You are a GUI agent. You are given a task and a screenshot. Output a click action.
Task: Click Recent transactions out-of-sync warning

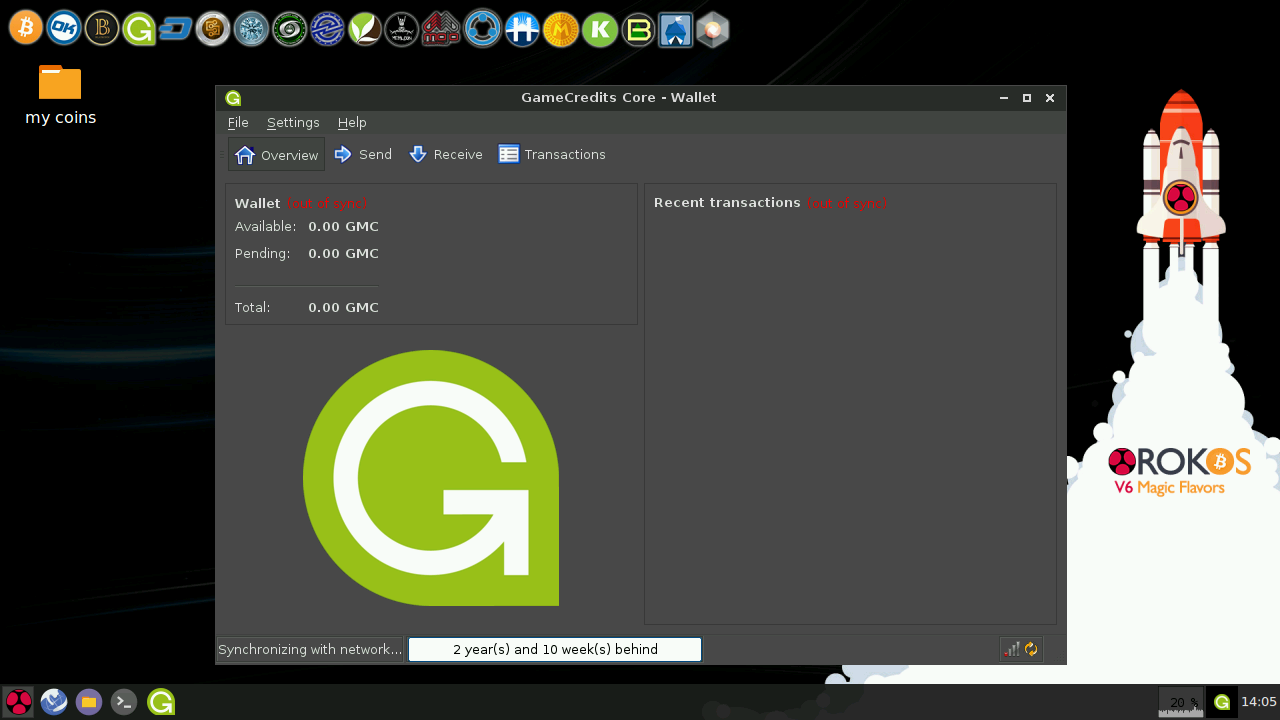[846, 203]
